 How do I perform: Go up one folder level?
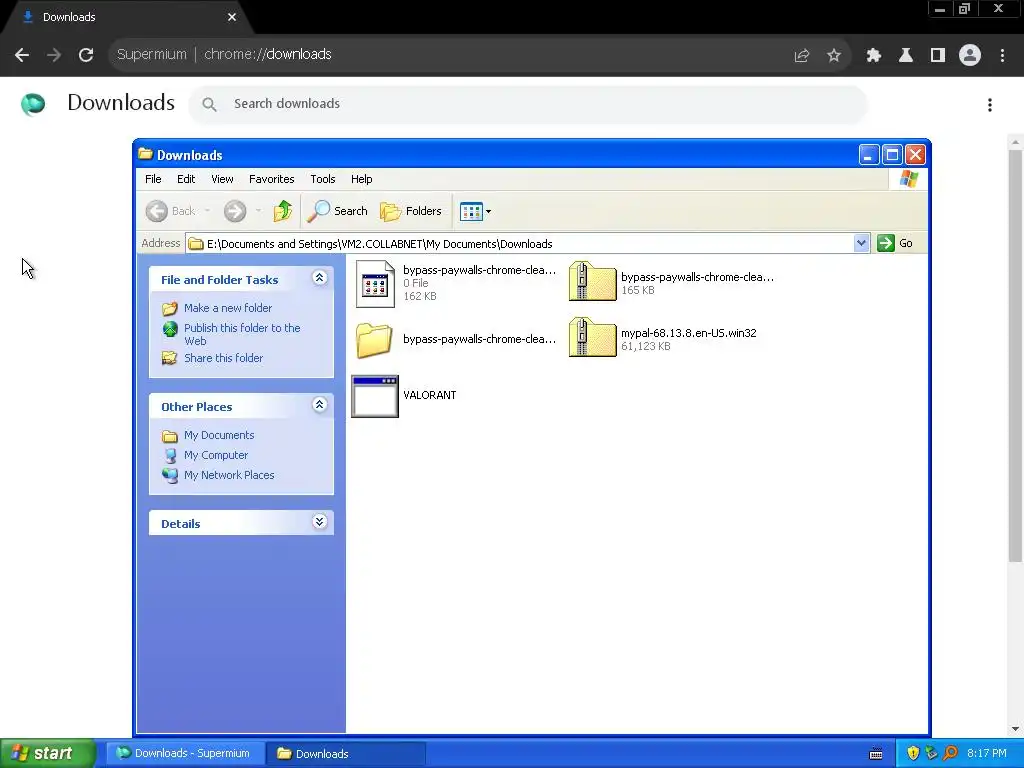(x=283, y=211)
